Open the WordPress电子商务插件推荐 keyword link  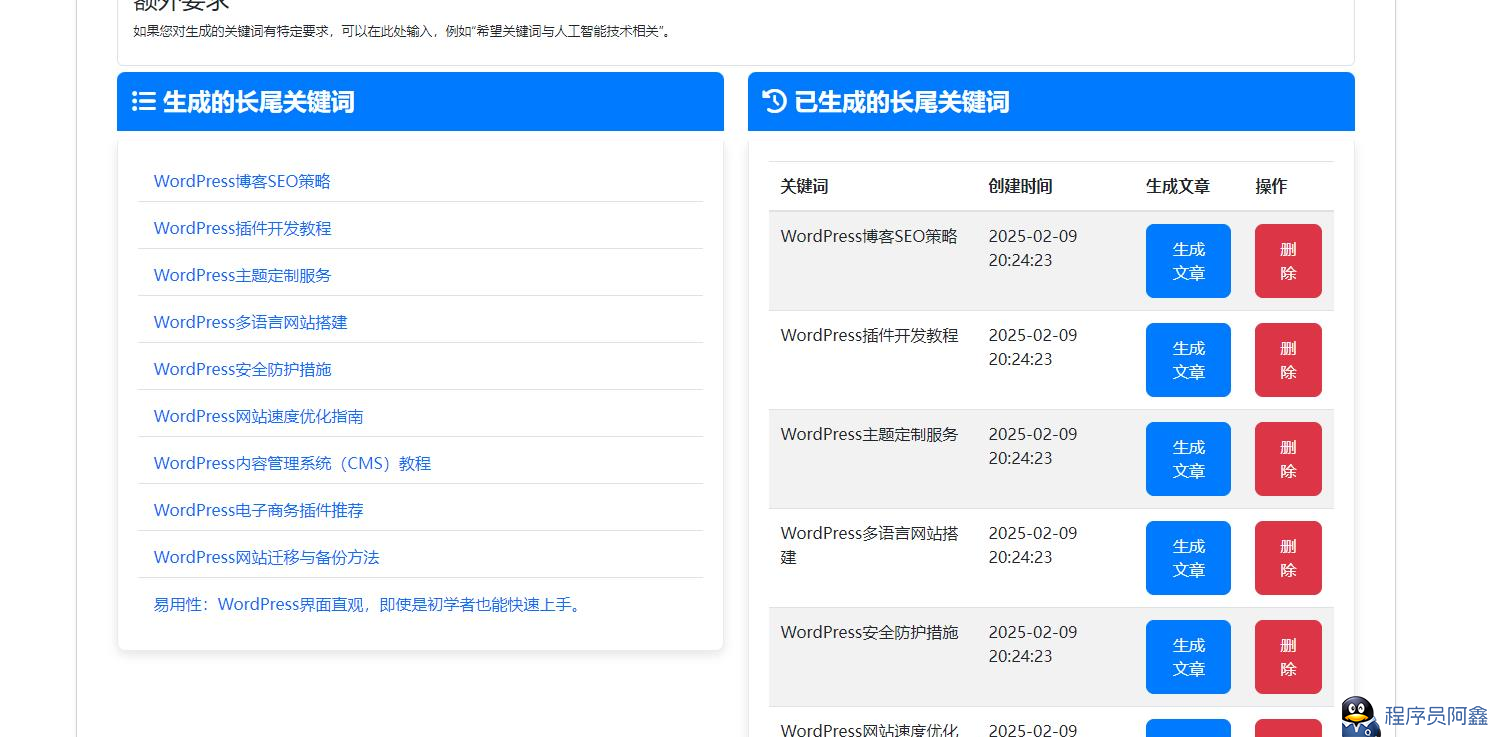(258, 510)
